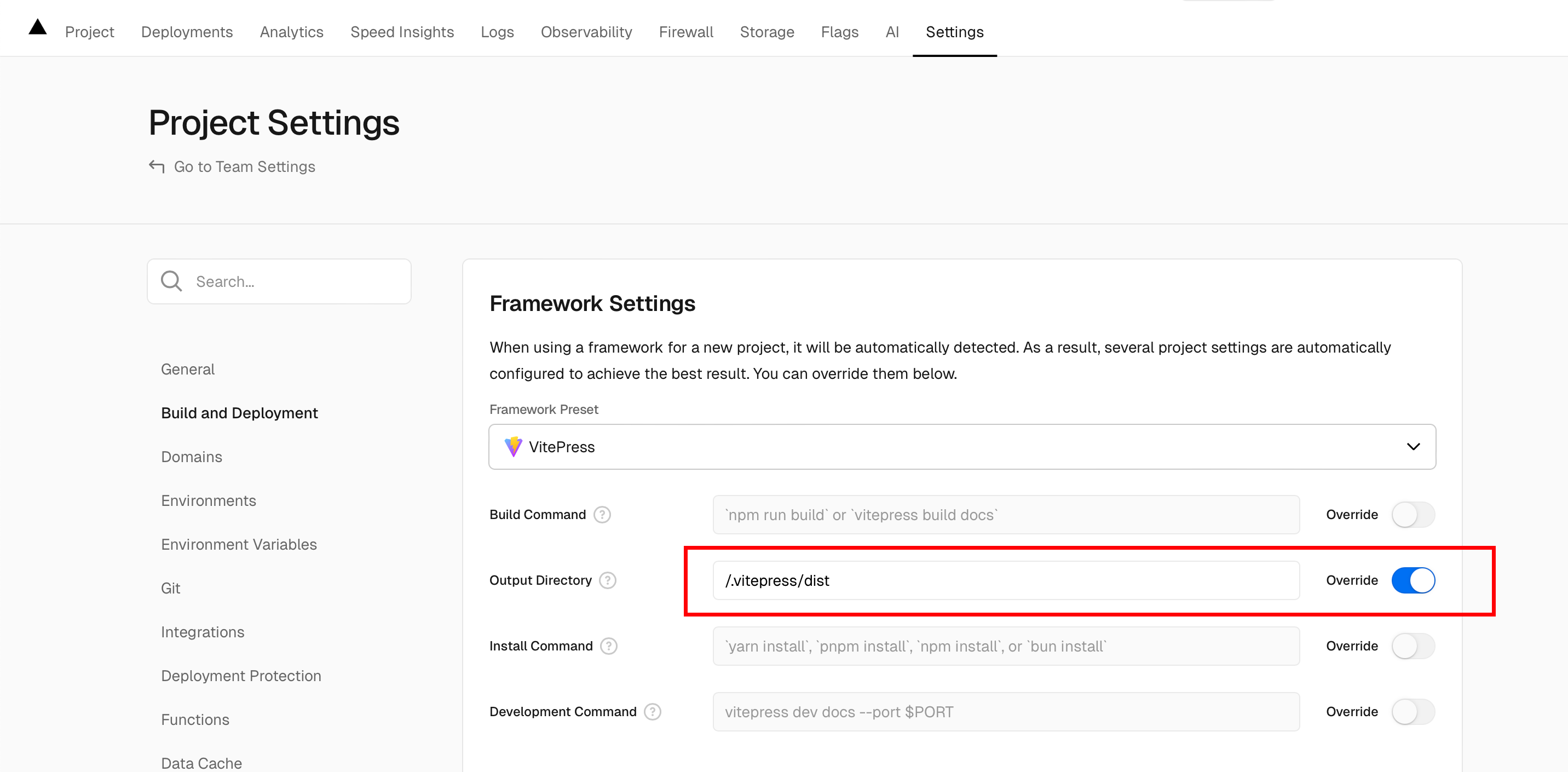The height and width of the screenshot is (772, 1568).
Task: Click the Output Directory text field
Action: coord(1006,580)
